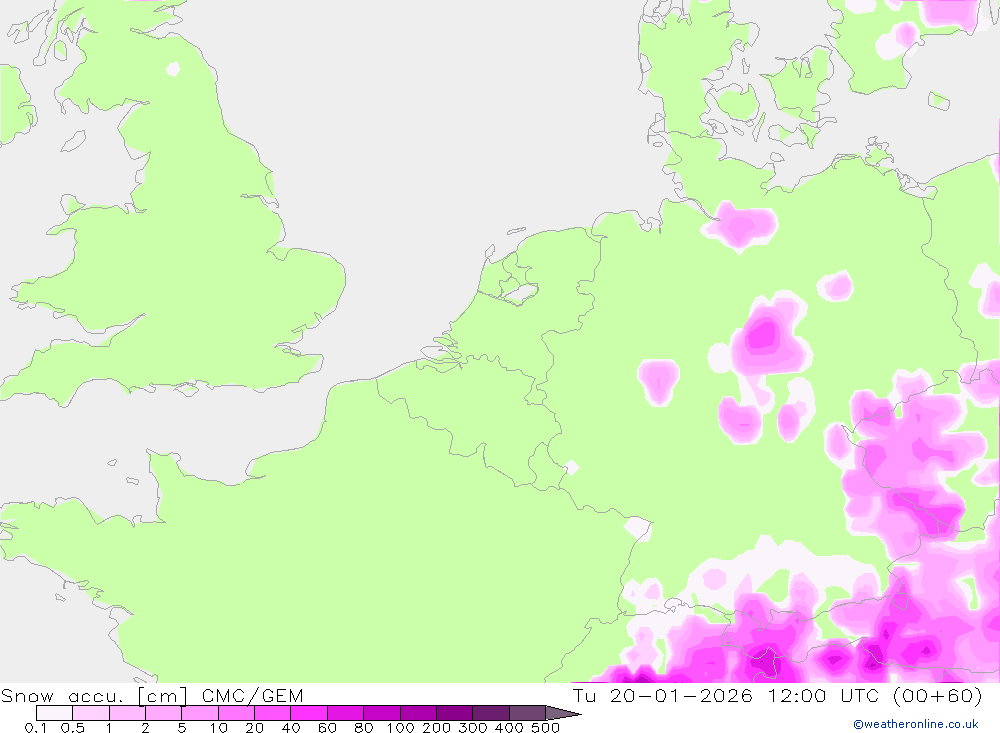The width and height of the screenshot is (1000, 733).
Task: Click the '60' legend scale label
Action: (327, 727)
